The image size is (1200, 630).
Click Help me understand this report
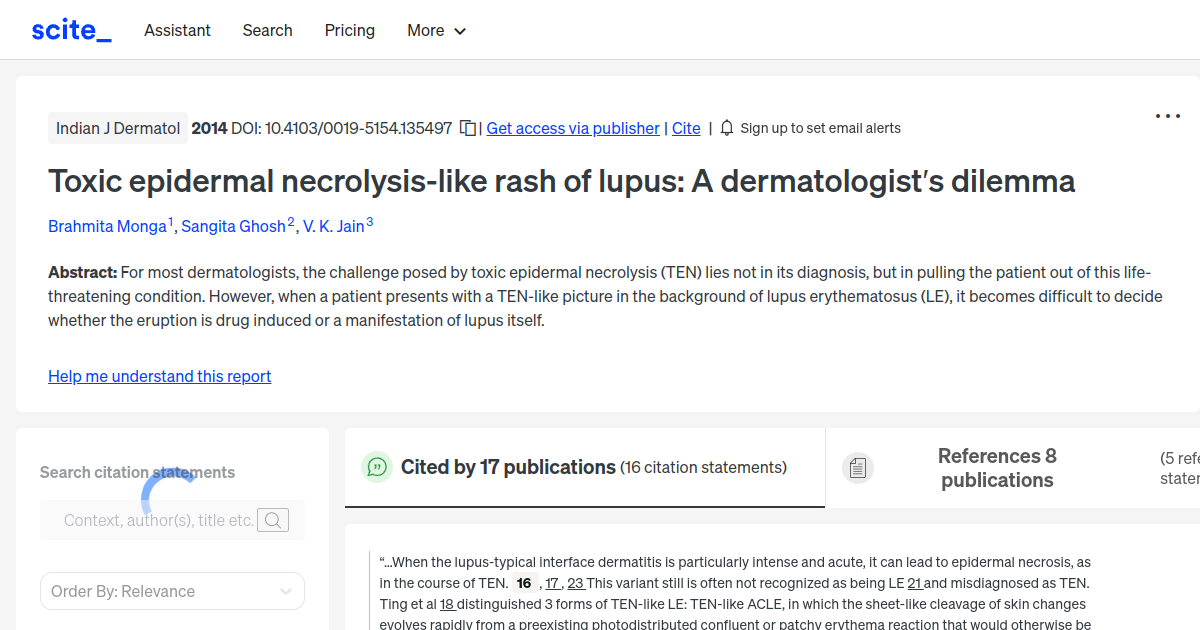coord(159,376)
